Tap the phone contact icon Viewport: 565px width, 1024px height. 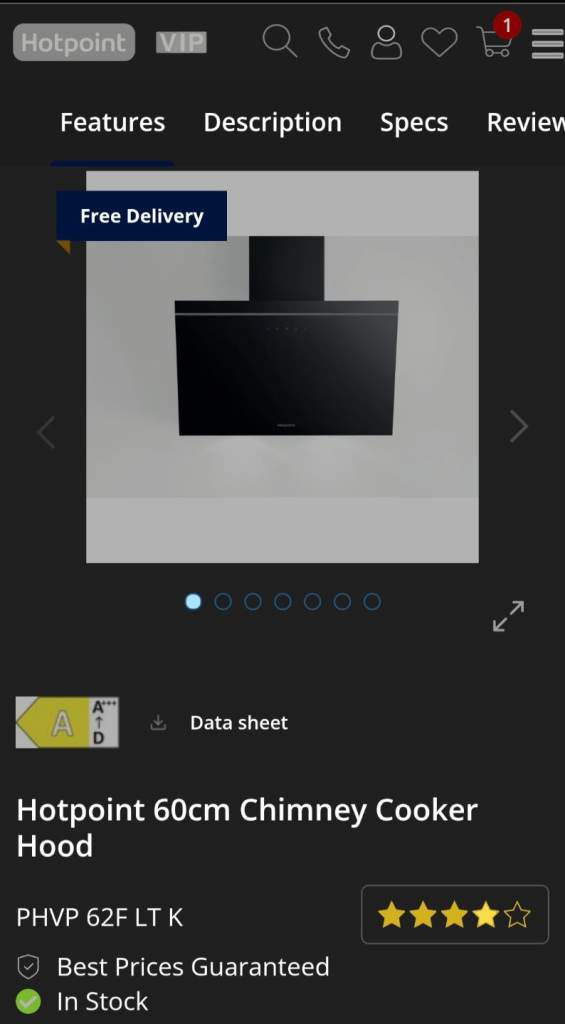tap(334, 42)
